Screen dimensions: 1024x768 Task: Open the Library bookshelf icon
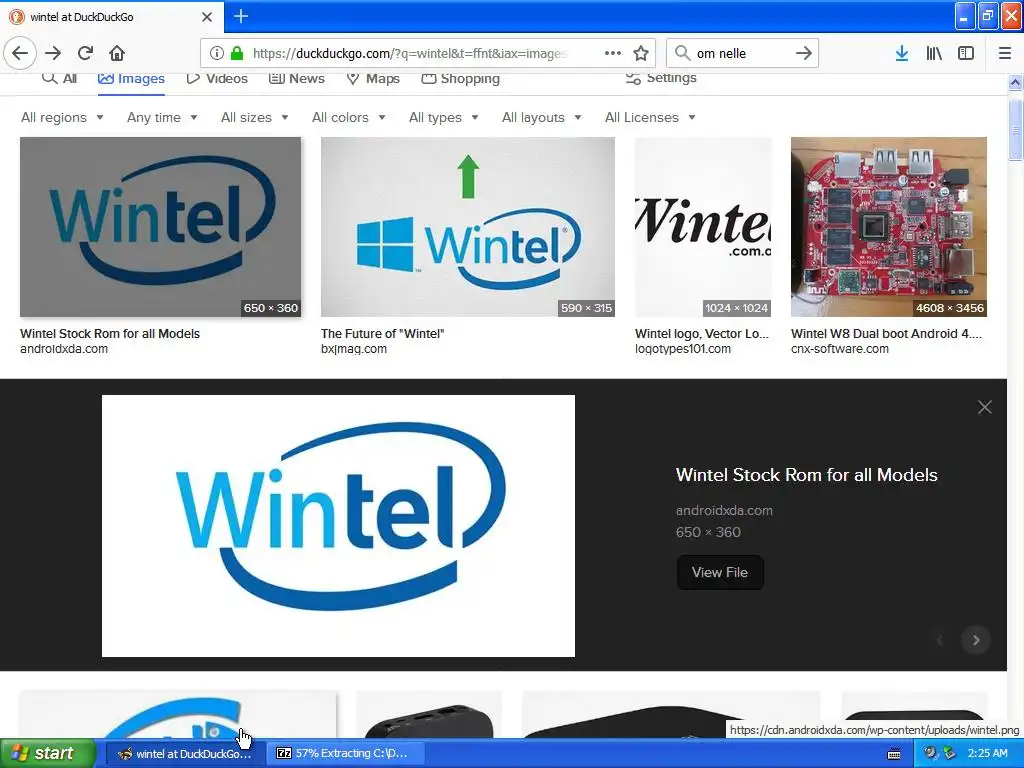(934, 53)
